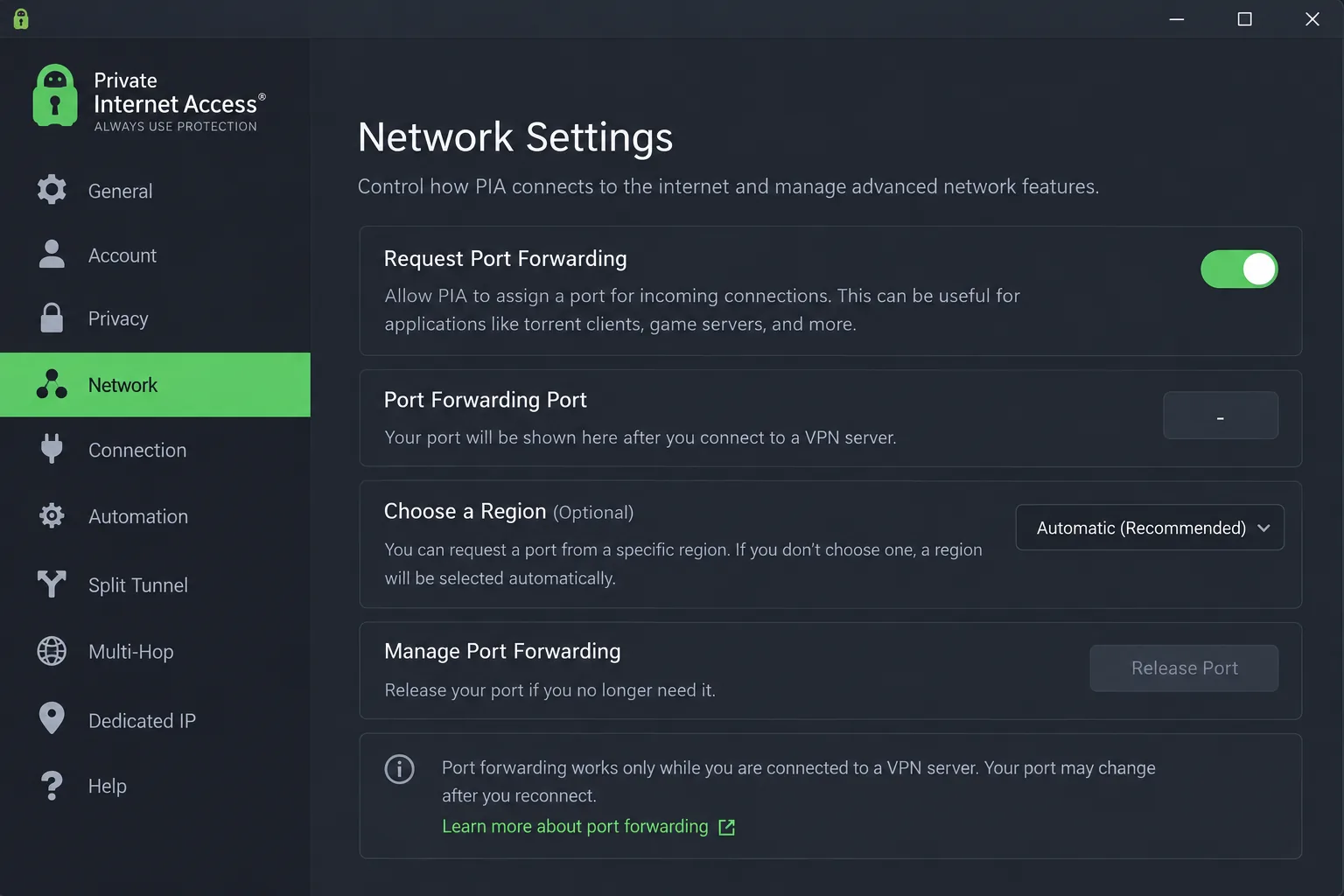
Task: Go to the Dedicated IP tab
Action: 155,720
